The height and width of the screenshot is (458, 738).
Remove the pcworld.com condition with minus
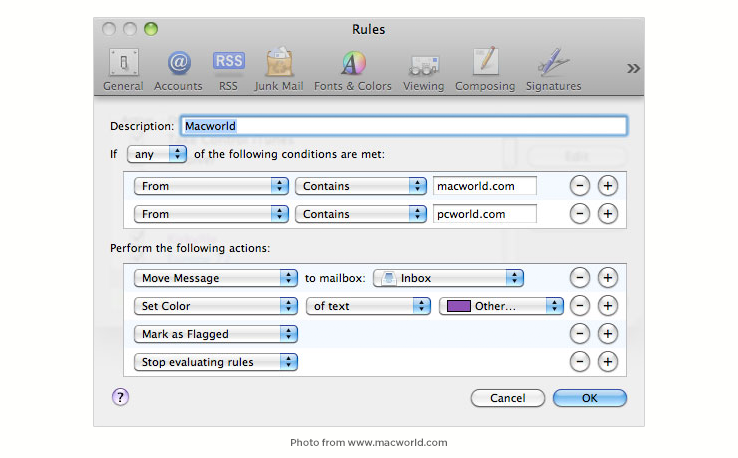coord(580,214)
